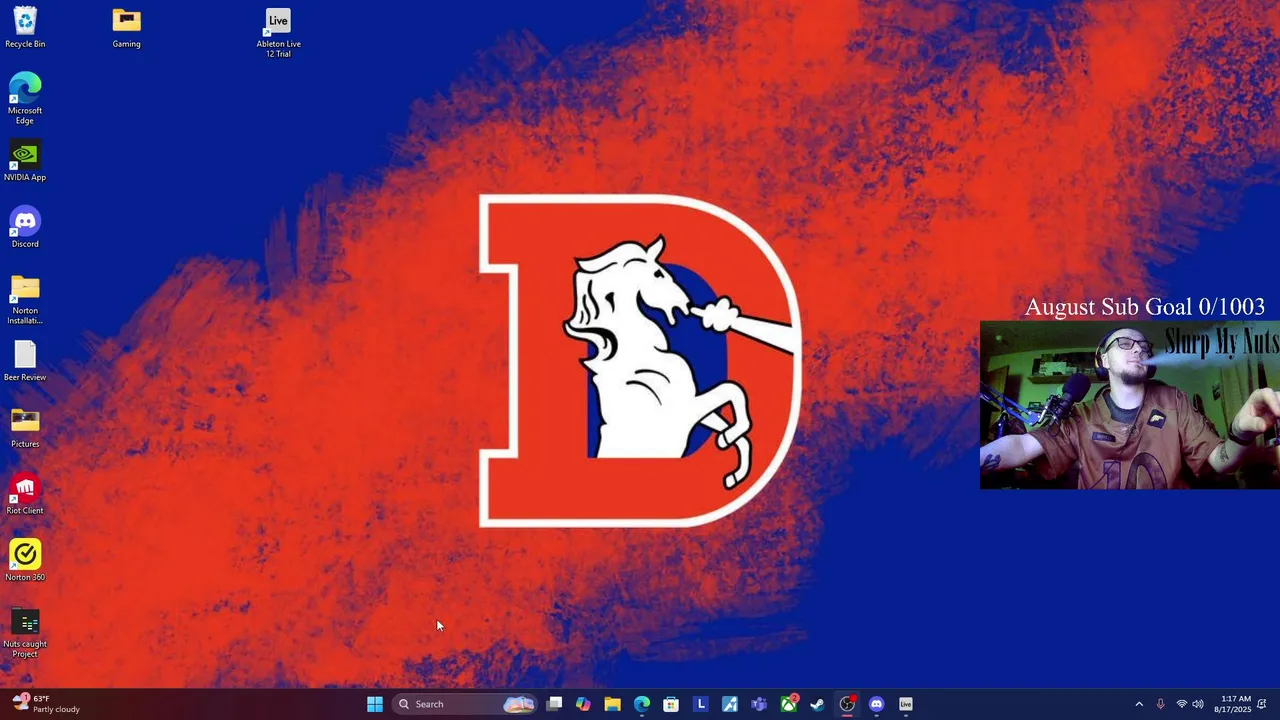Open Xbox app from the taskbar
This screenshot has width=1280, height=720.
coord(789,704)
